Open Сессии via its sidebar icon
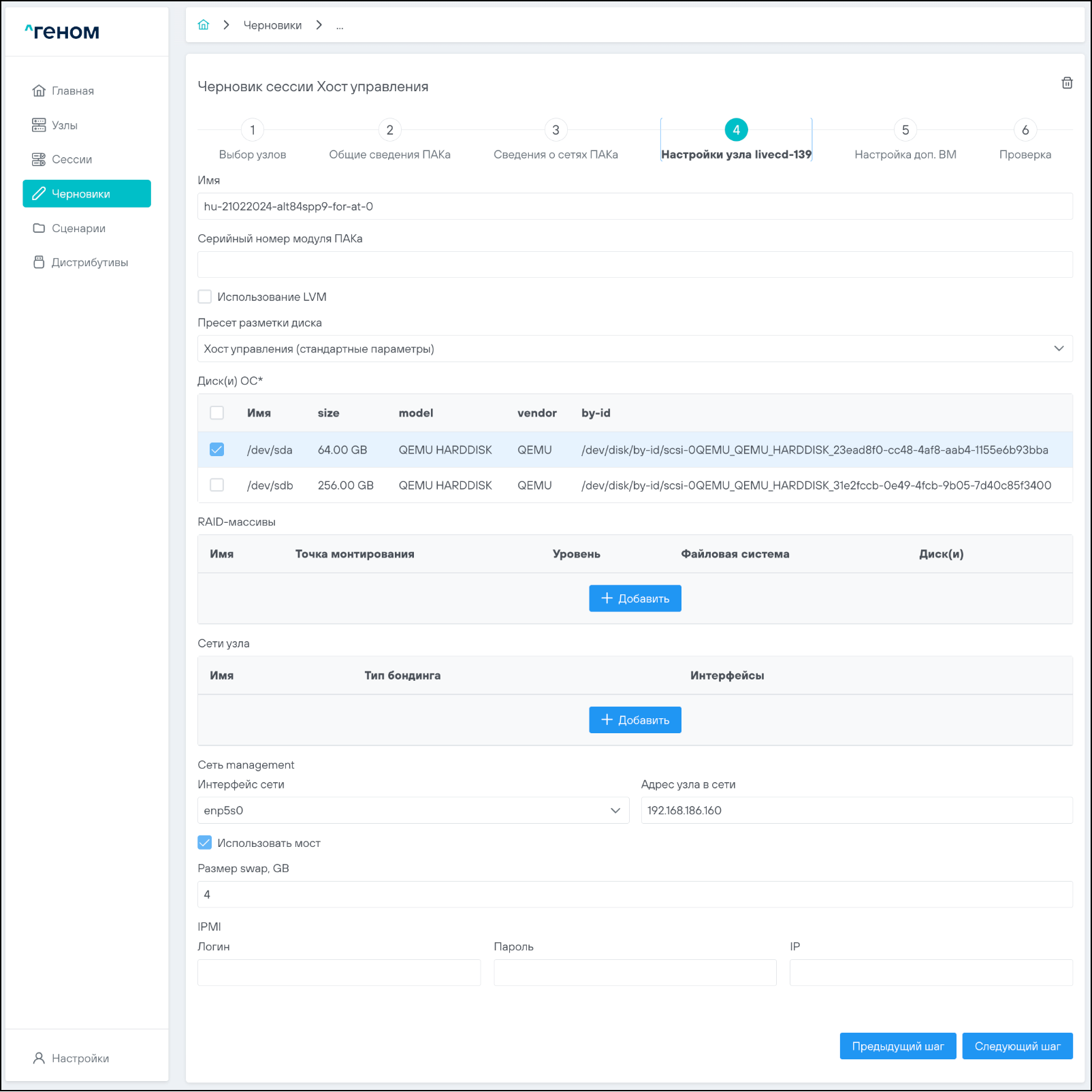 (x=39, y=159)
